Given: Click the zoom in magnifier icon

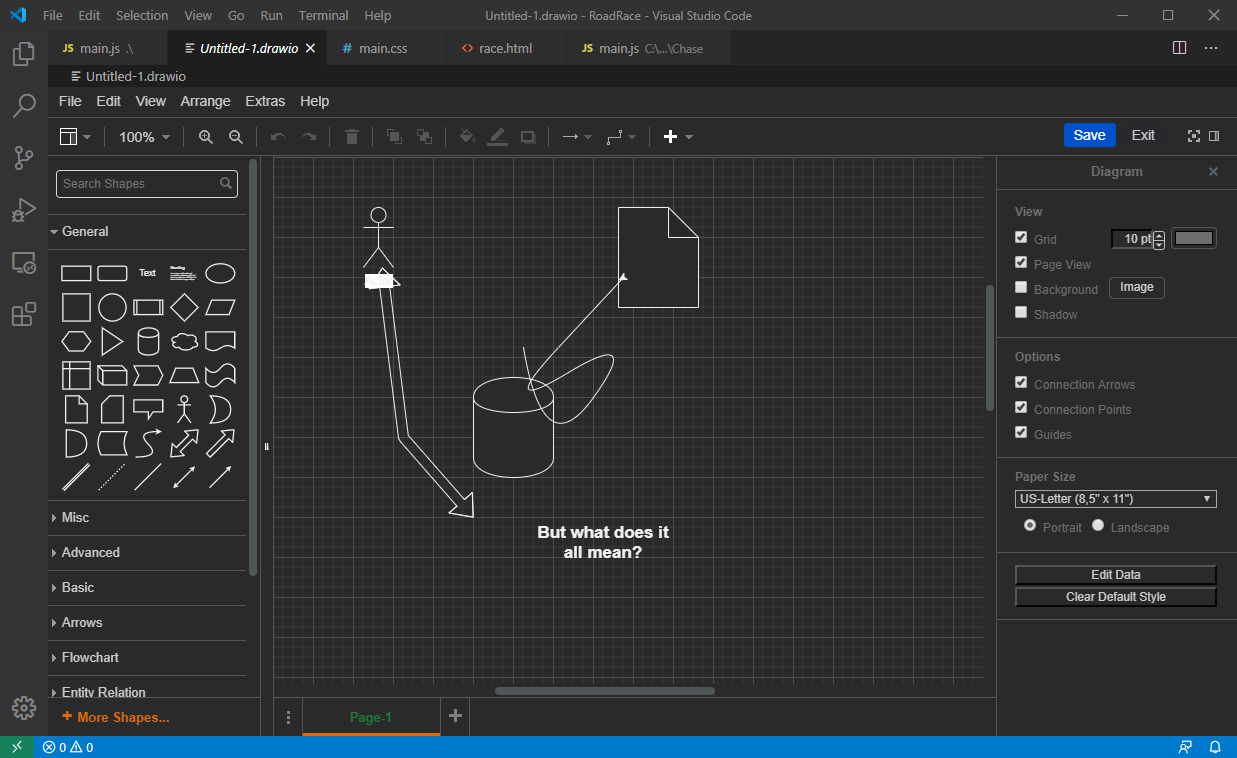Looking at the screenshot, I should click(206, 137).
